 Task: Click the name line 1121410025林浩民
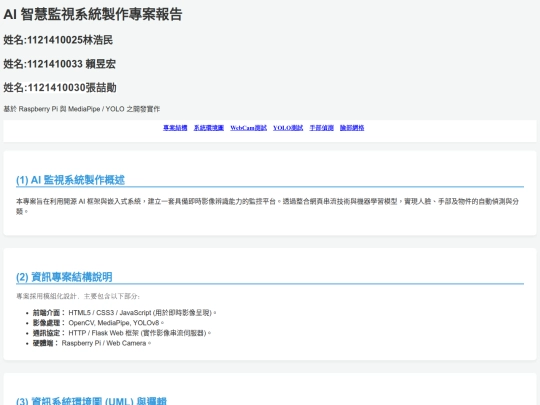pyautogui.click(x=58, y=40)
